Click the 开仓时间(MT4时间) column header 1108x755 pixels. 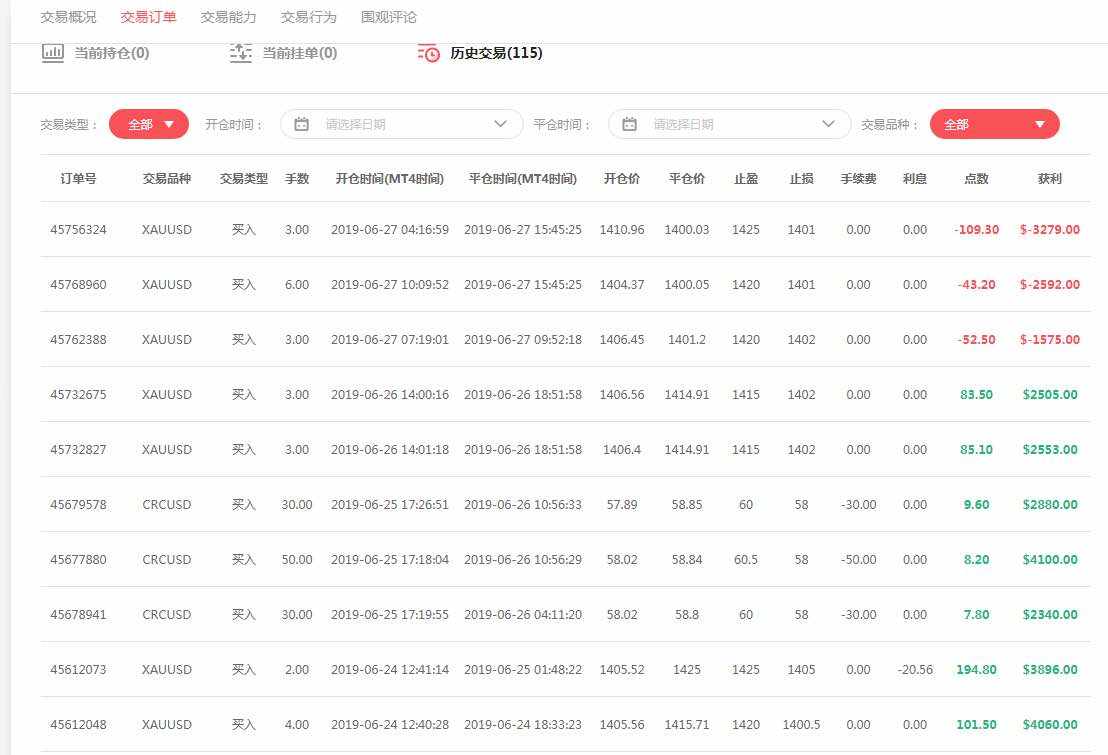click(x=389, y=179)
